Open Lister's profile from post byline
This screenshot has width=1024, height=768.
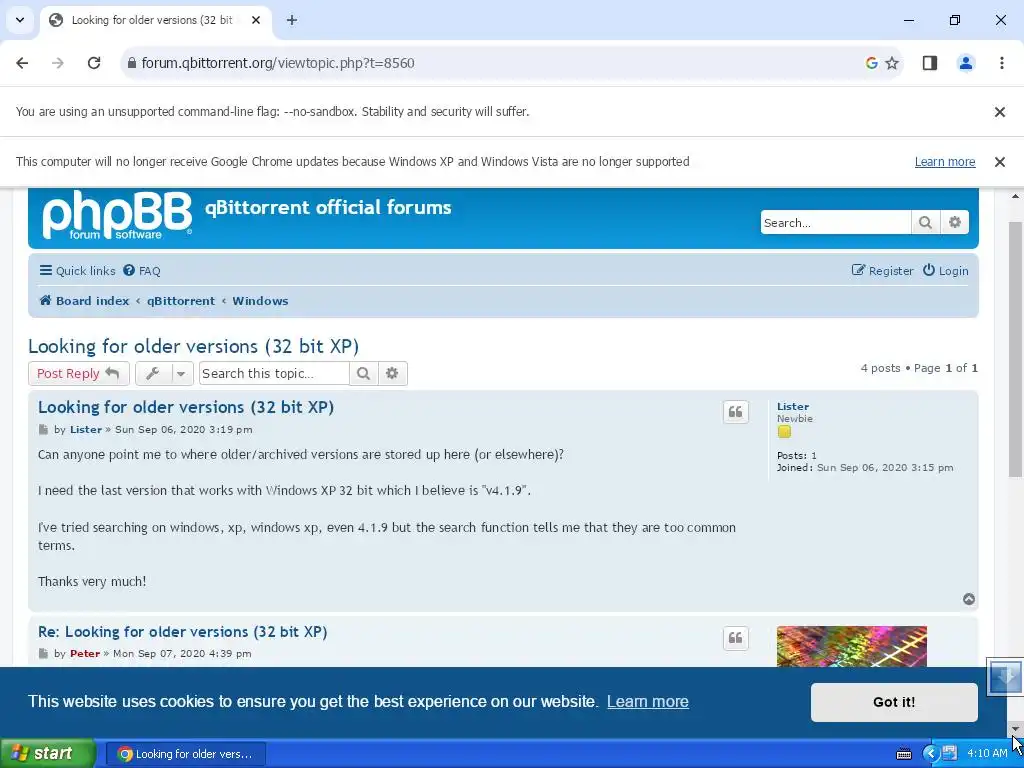(x=86, y=430)
